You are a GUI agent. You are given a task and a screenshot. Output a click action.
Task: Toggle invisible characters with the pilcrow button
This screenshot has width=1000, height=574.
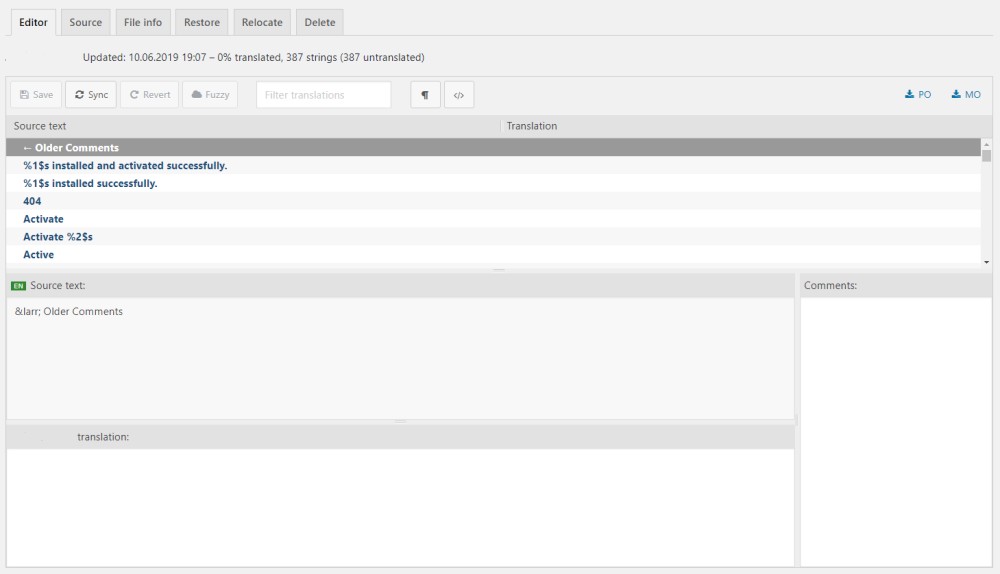coord(425,95)
